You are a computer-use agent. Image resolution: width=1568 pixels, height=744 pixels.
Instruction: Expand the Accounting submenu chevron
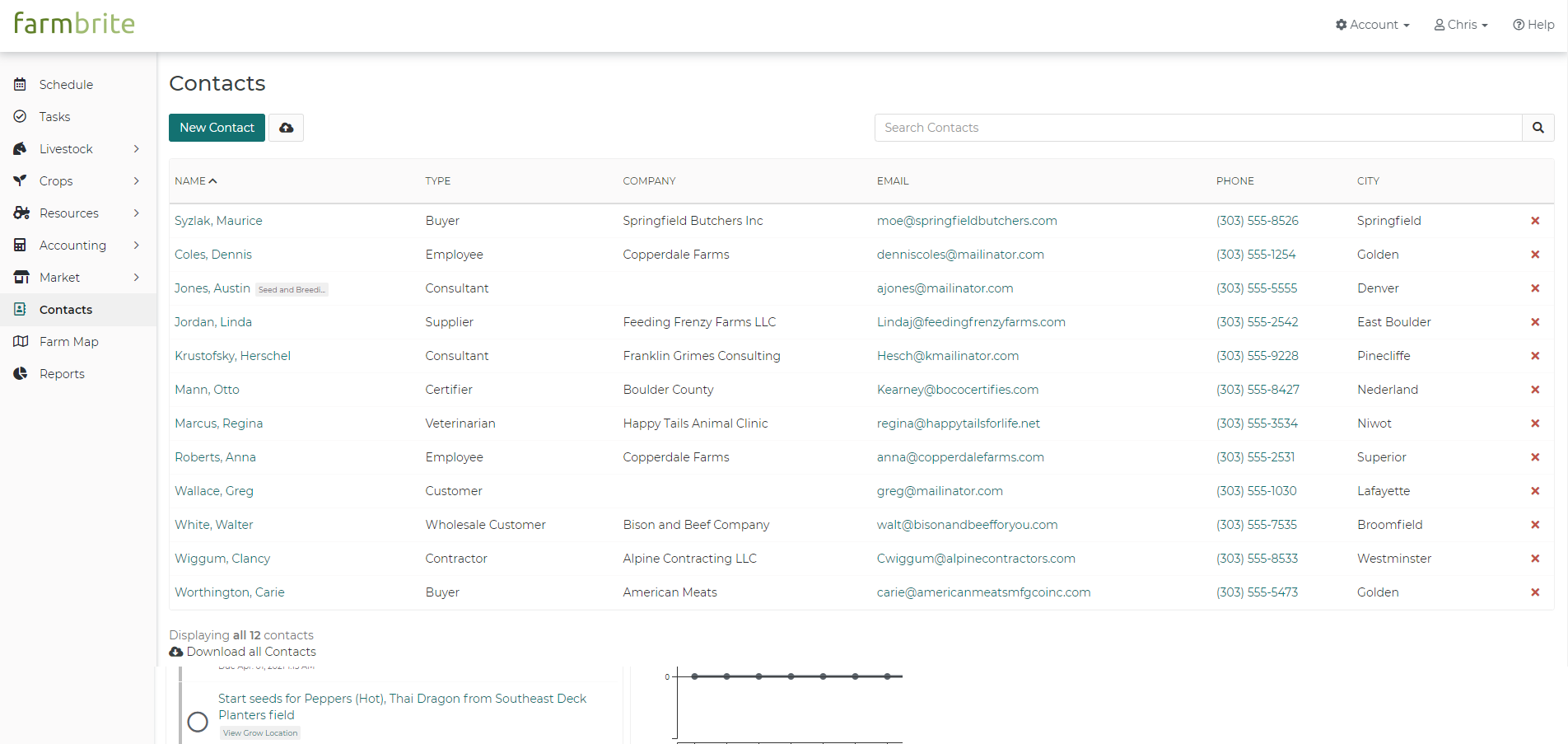pyautogui.click(x=137, y=246)
